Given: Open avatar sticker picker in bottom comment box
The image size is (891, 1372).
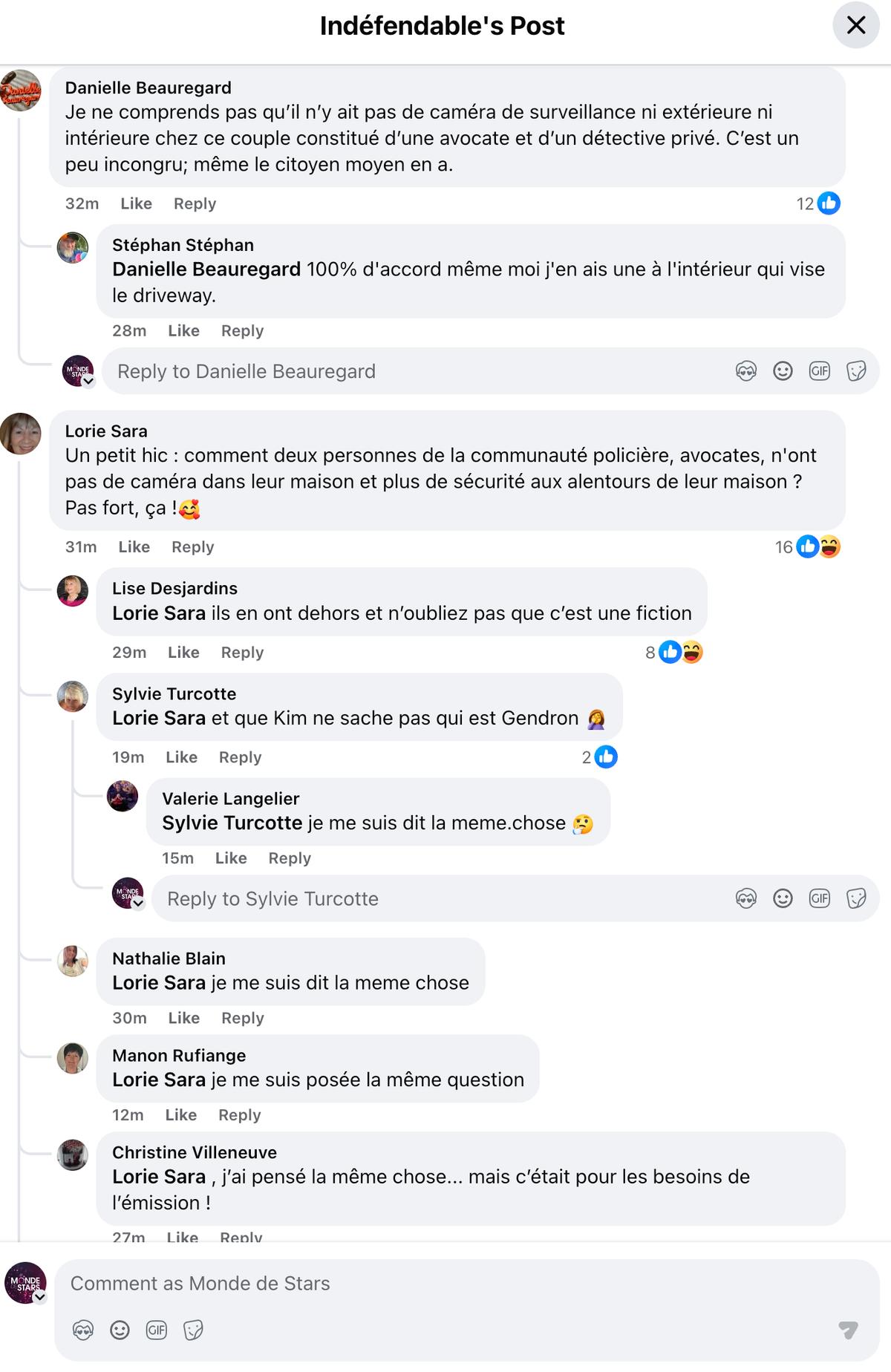Looking at the screenshot, I should 85,1331.
